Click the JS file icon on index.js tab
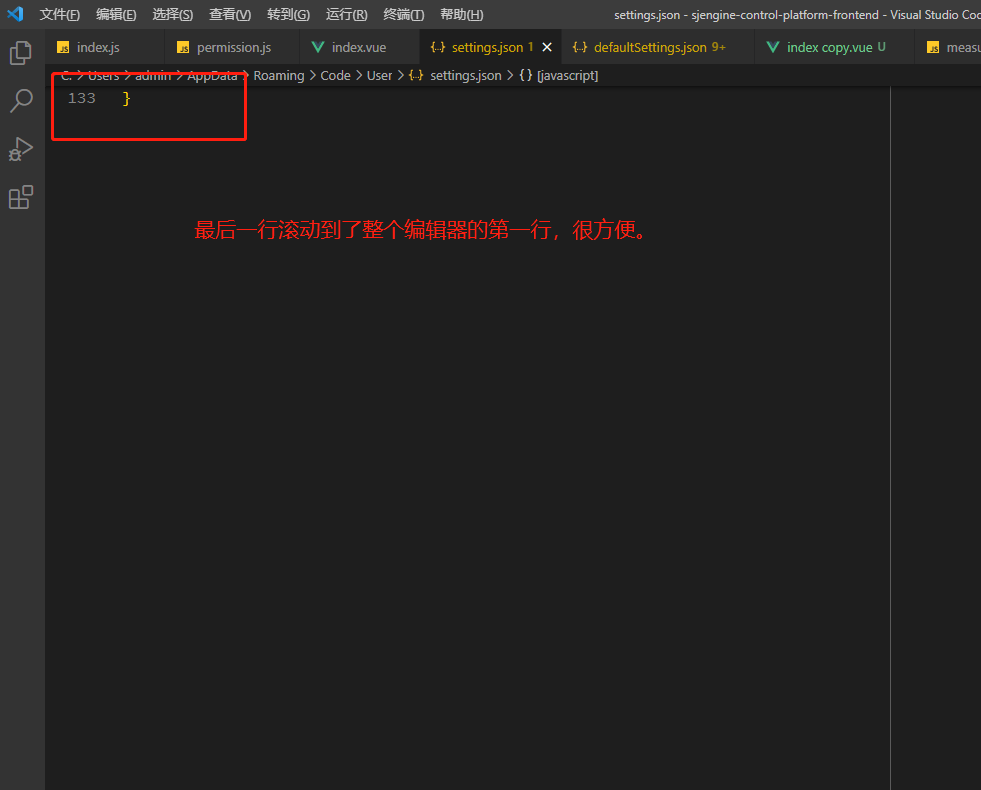Screen dimensions: 981x790 [63, 47]
